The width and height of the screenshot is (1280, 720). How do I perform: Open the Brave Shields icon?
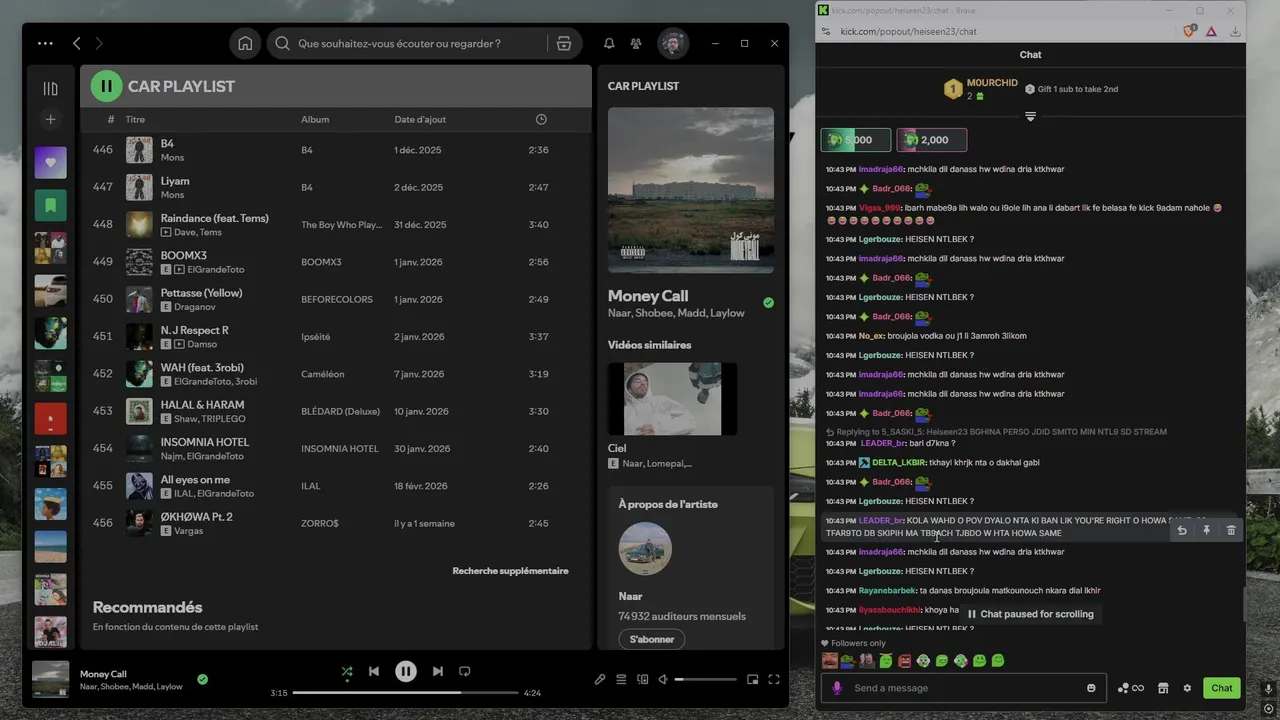tap(1190, 32)
